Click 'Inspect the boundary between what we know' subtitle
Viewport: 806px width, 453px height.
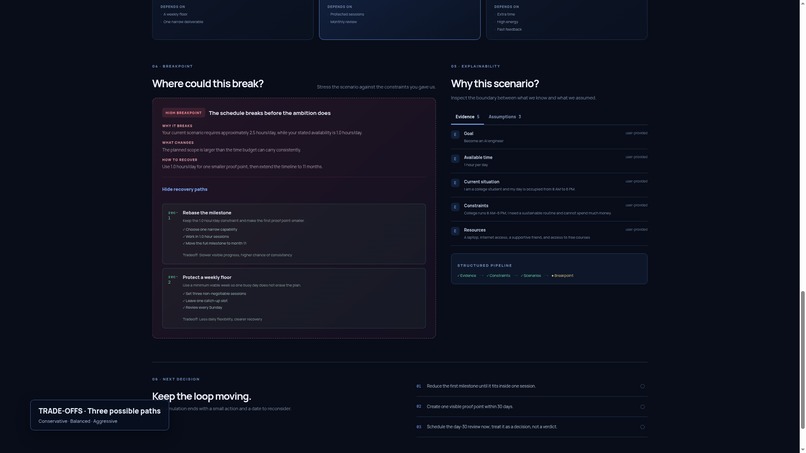pos(523,98)
